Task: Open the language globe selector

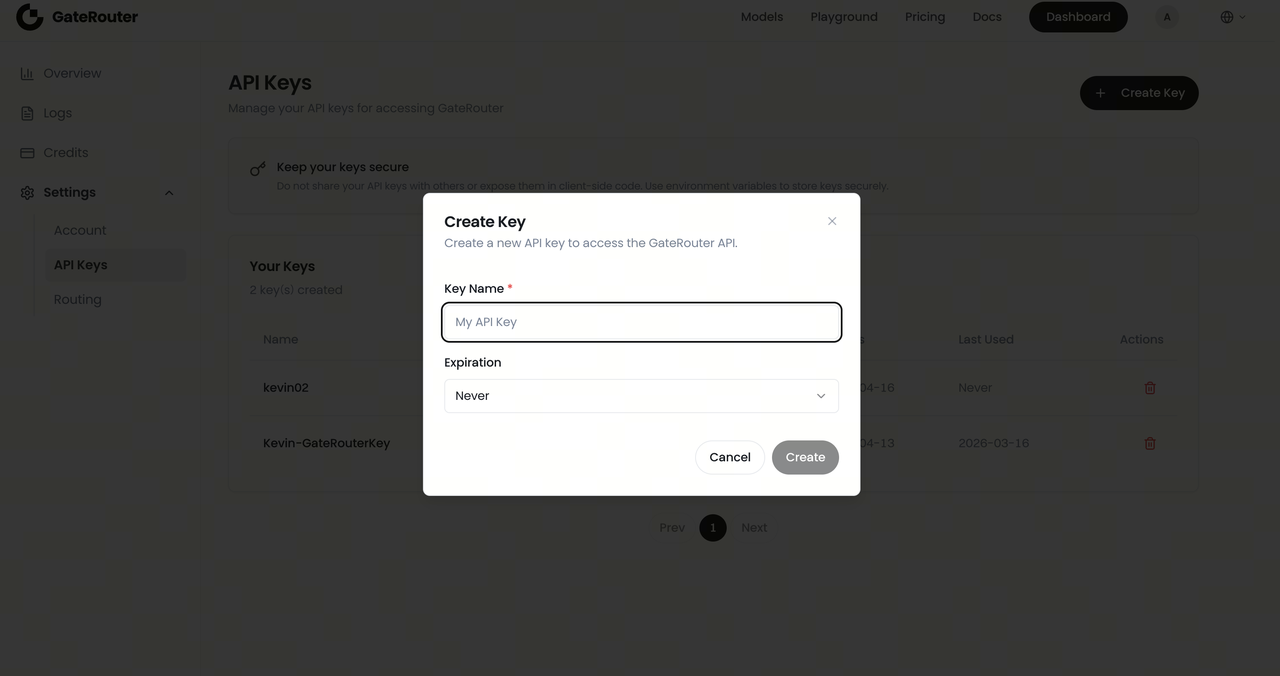Action: tap(1232, 17)
